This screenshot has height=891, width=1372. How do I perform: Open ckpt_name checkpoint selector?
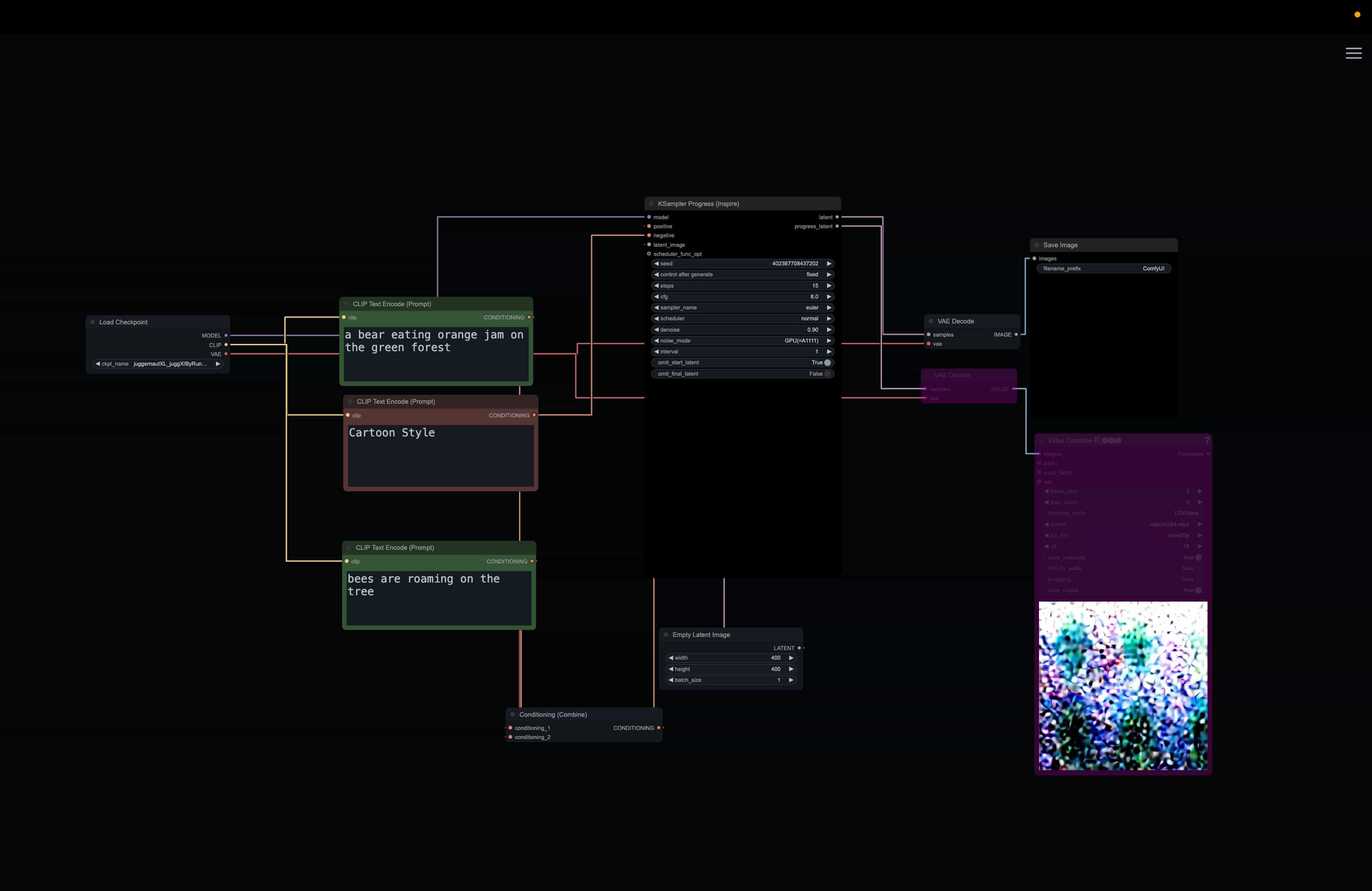pos(158,364)
